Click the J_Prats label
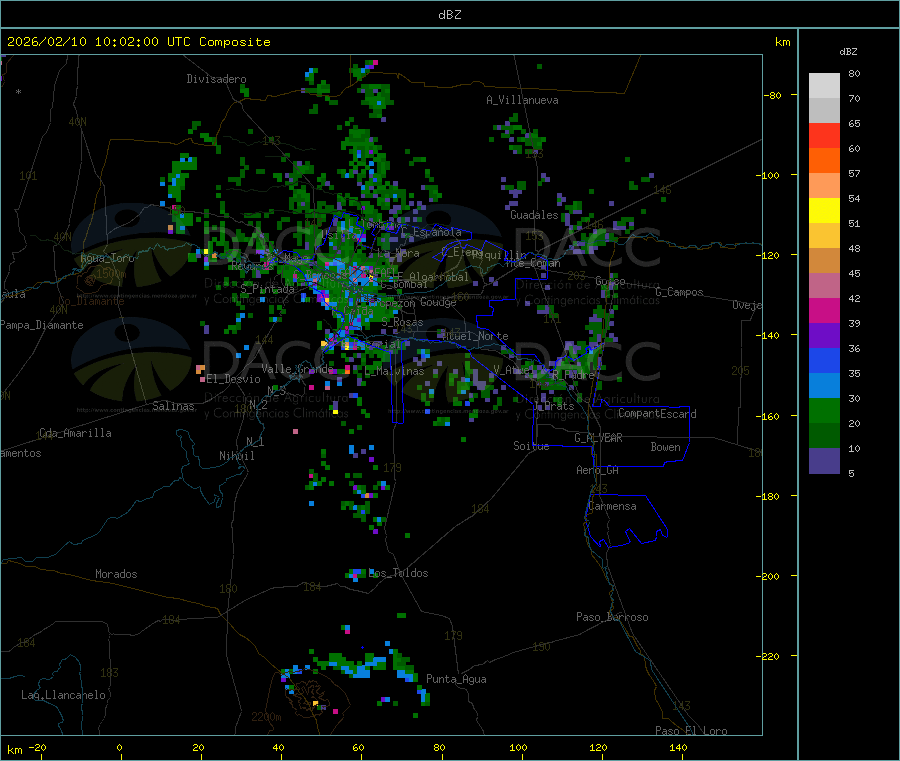This screenshot has height=761, width=900. pyautogui.click(x=555, y=406)
